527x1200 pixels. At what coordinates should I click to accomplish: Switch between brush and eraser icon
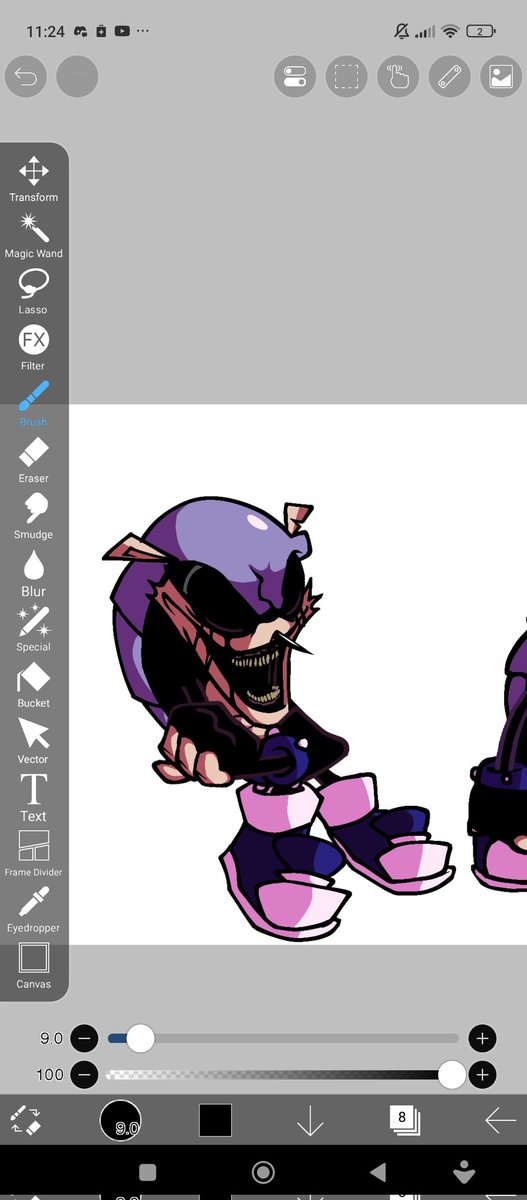click(25, 1120)
